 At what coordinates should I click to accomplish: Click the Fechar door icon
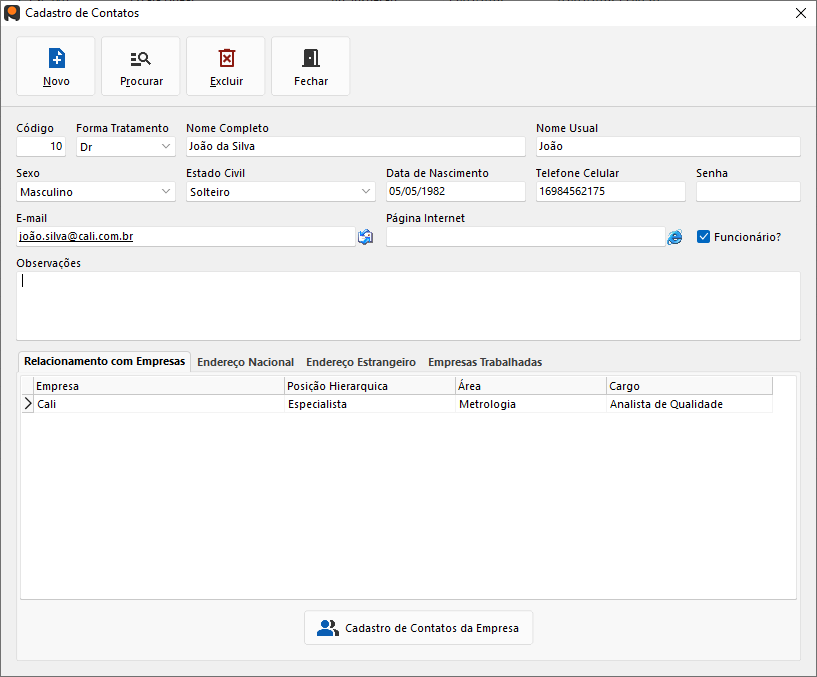[x=311, y=58]
